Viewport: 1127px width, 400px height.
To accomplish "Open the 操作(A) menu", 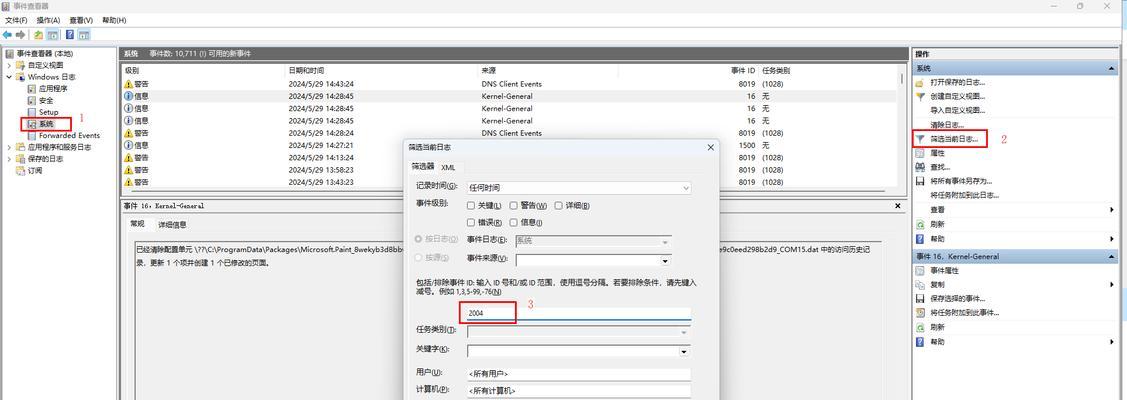I will click(x=48, y=20).
